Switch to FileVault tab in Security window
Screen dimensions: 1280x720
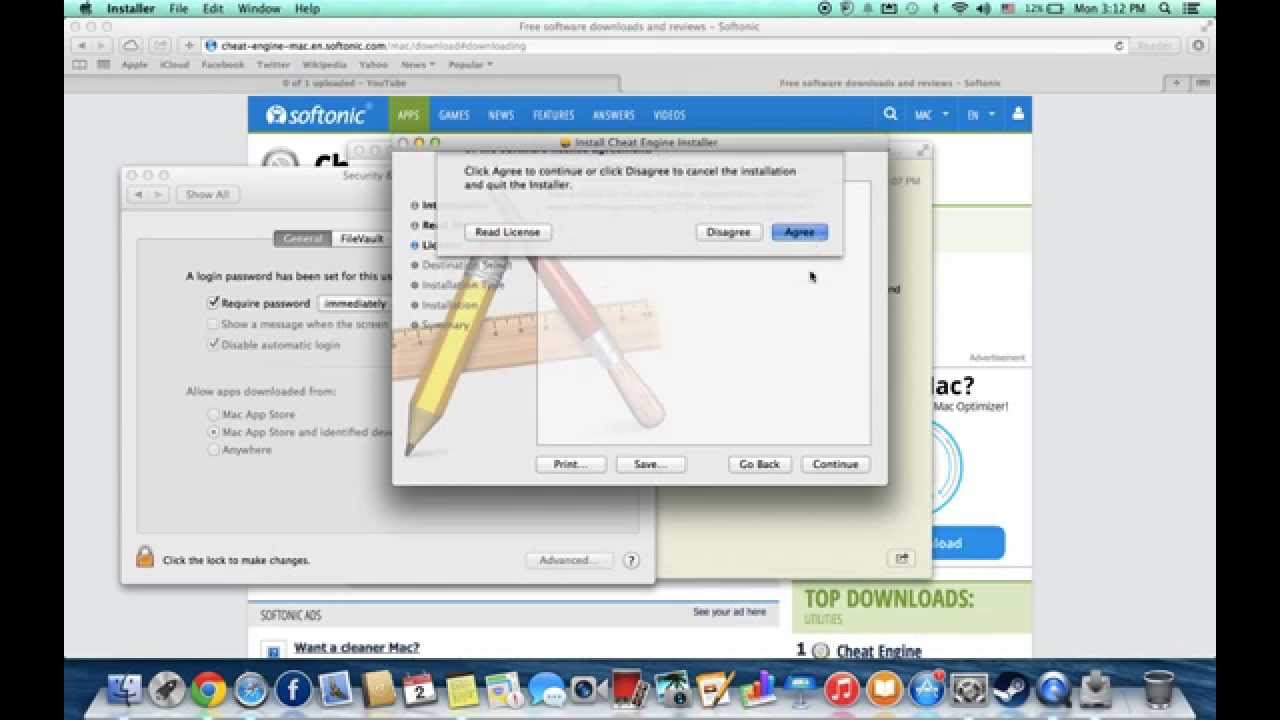(x=361, y=239)
